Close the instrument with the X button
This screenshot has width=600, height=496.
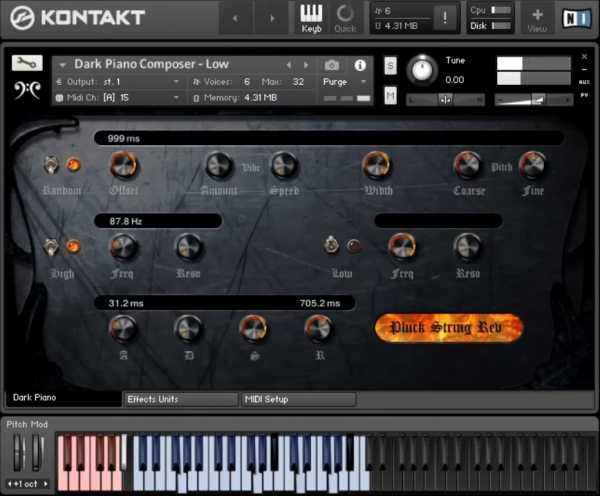pyautogui.click(x=584, y=57)
